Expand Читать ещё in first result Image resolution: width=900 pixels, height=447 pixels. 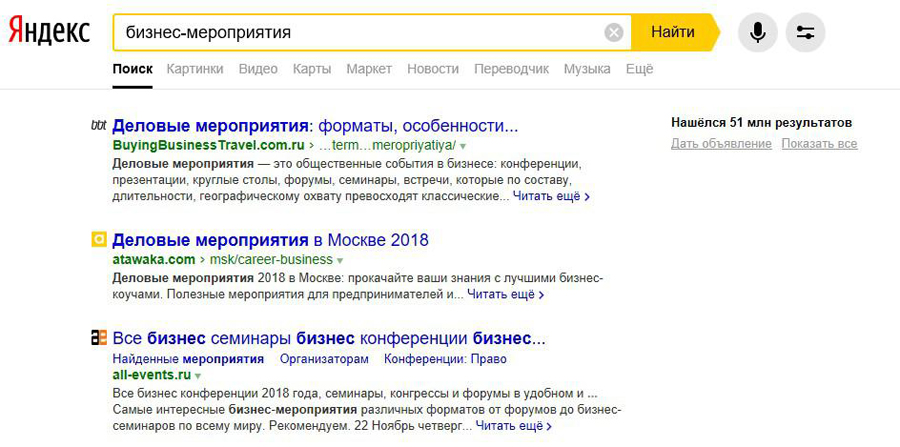click(x=551, y=197)
